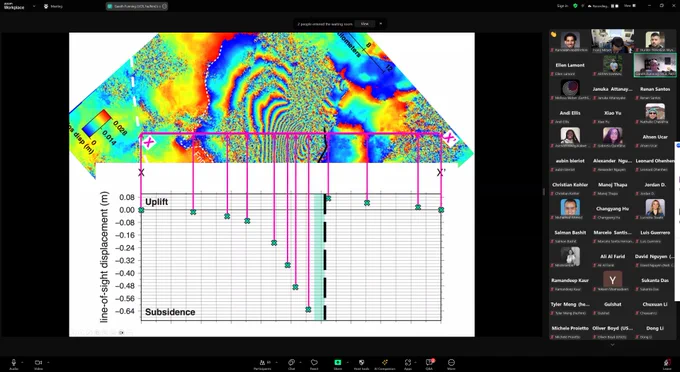Click the green Share screen icon
Image resolution: width=680 pixels, height=372 pixels.
[338, 362]
